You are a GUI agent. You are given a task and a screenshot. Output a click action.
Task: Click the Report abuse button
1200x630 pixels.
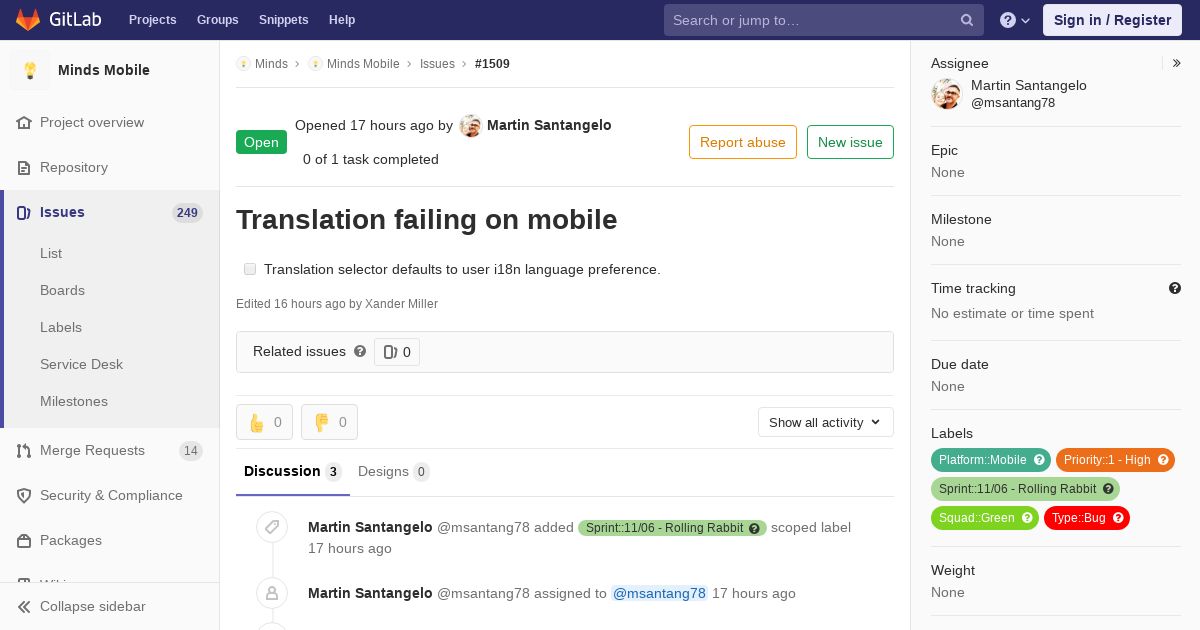click(742, 142)
